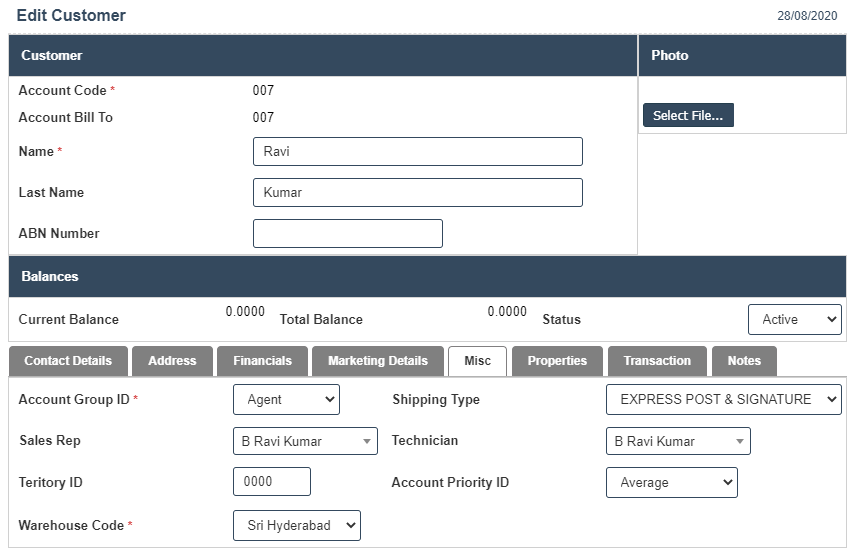Screen dimensions: 850x549
Task: Expand the Account Priority ID dropdown
Action: click(x=671, y=483)
